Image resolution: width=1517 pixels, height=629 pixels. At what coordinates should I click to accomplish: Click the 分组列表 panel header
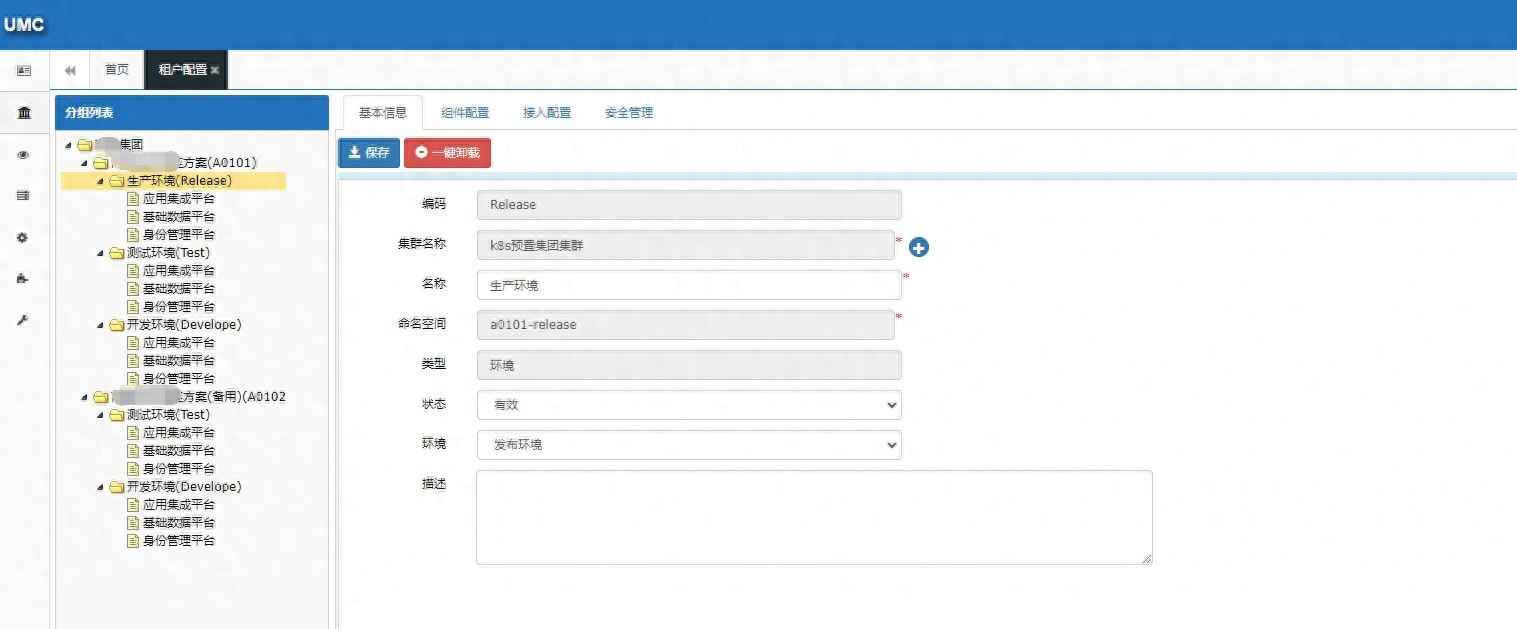[x=192, y=113]
